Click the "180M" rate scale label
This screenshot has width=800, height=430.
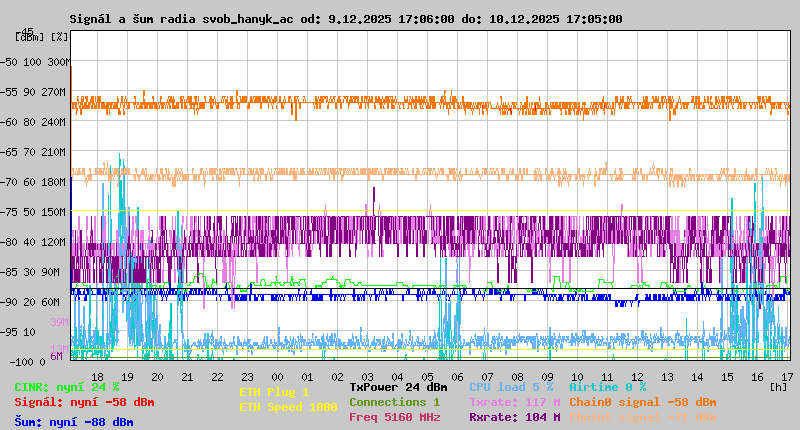56,182
